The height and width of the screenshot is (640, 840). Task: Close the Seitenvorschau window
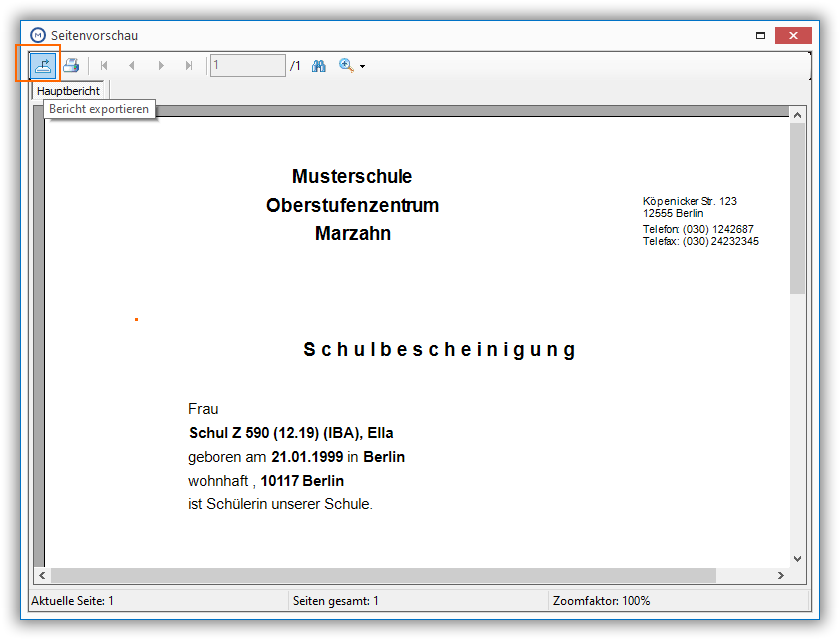coord(793,35)
